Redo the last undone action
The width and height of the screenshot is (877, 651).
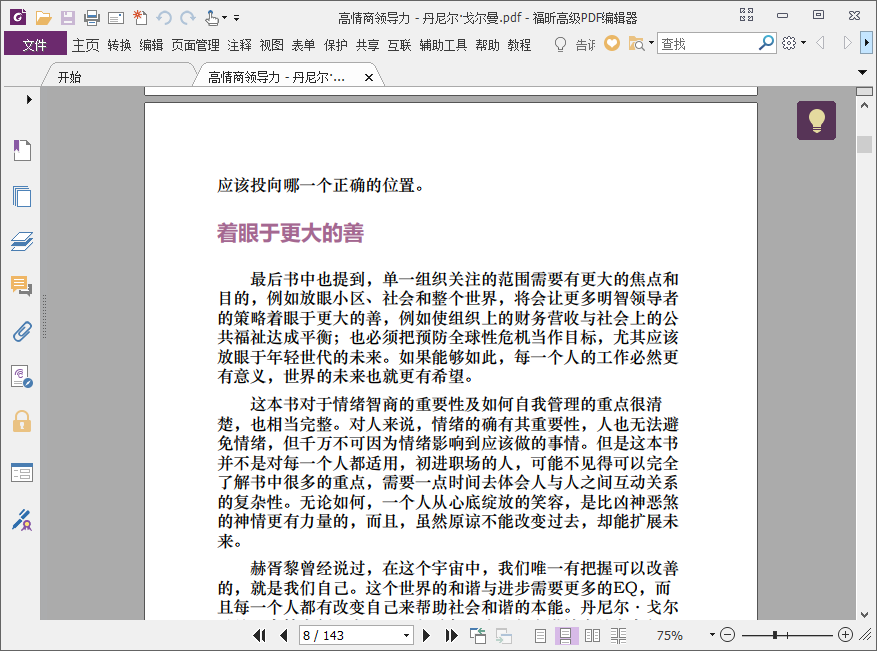pyautogui.click(x=188, y=18)
